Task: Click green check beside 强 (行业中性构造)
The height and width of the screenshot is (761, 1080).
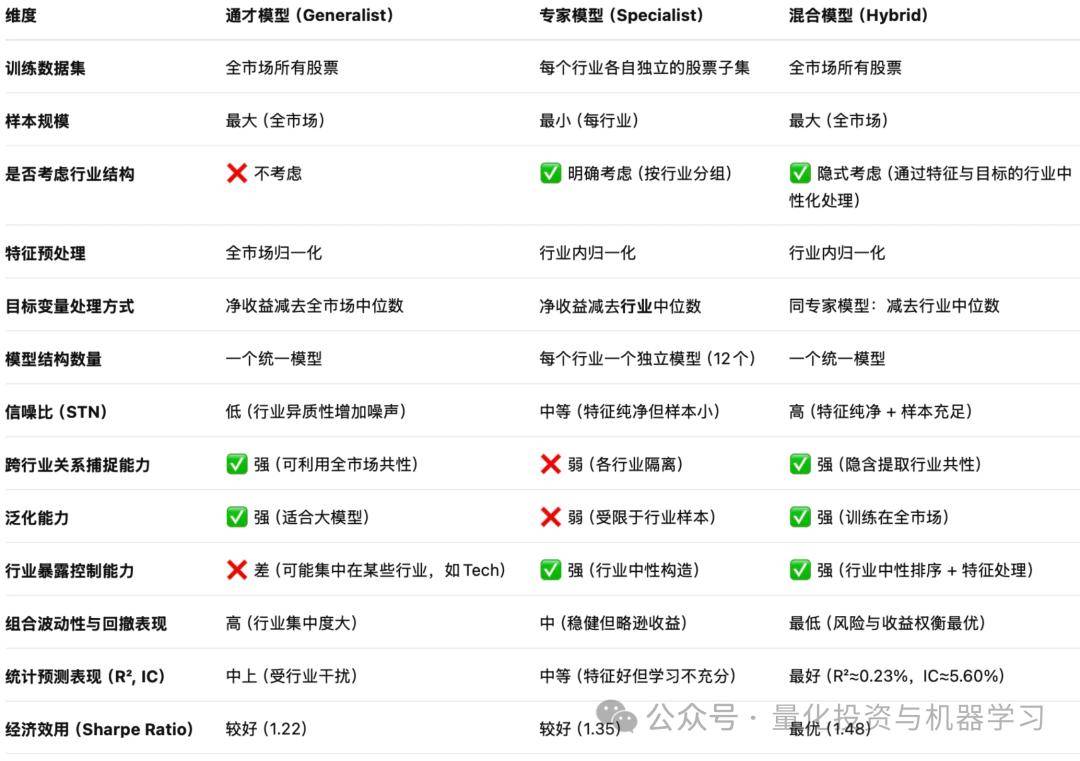Action: pos(550,570)
